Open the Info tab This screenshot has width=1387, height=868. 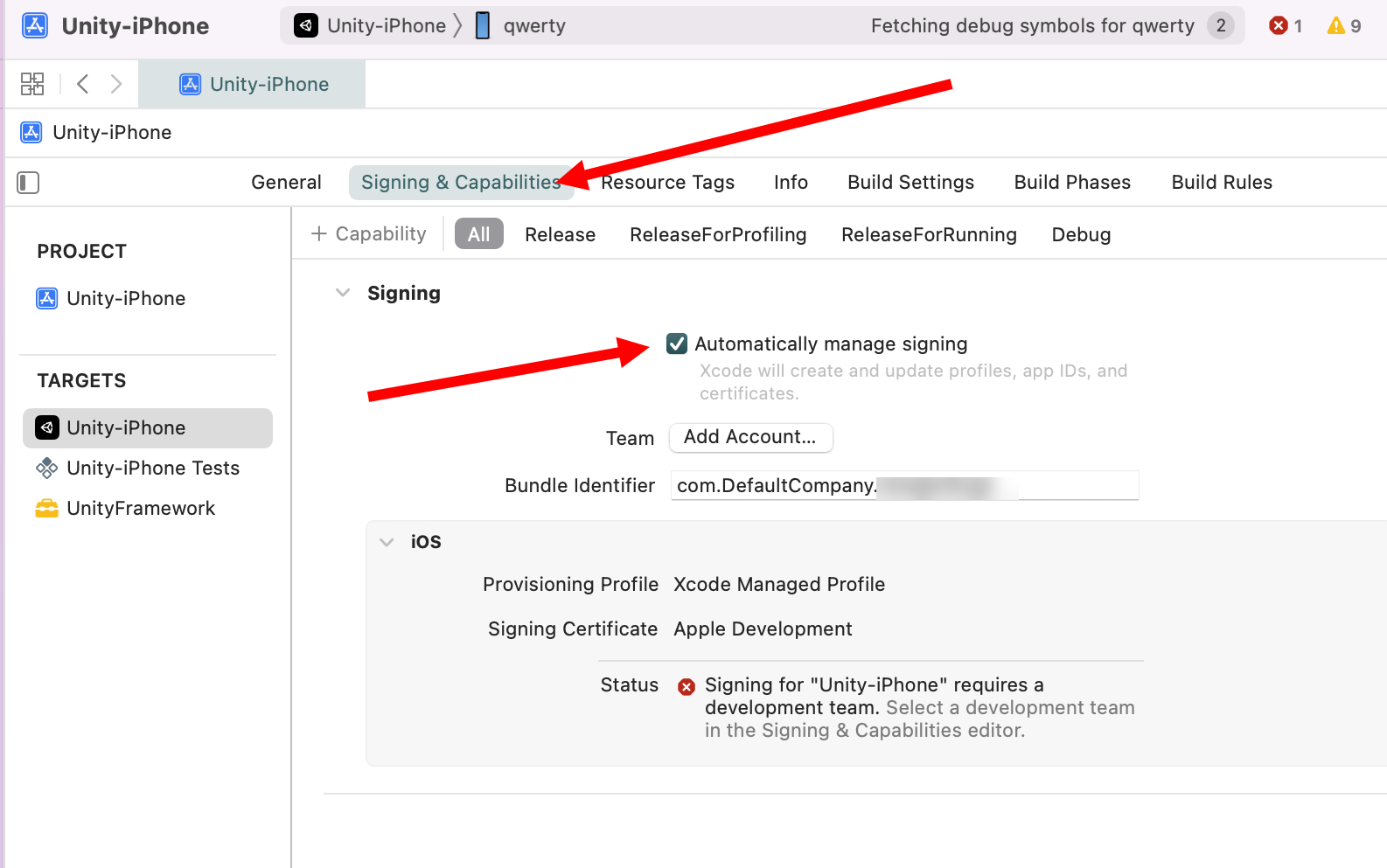pyautogui.click(x=791, y=182)
